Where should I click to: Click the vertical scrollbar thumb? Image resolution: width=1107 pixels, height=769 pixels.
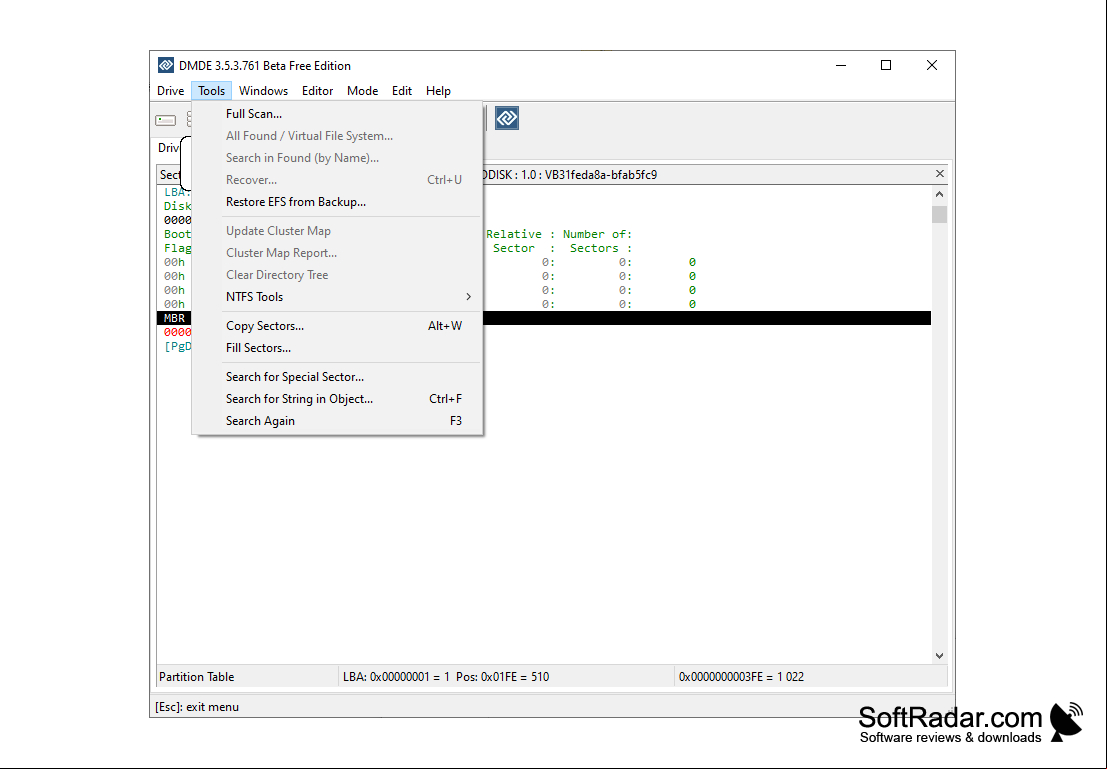[x=939, y=214]
